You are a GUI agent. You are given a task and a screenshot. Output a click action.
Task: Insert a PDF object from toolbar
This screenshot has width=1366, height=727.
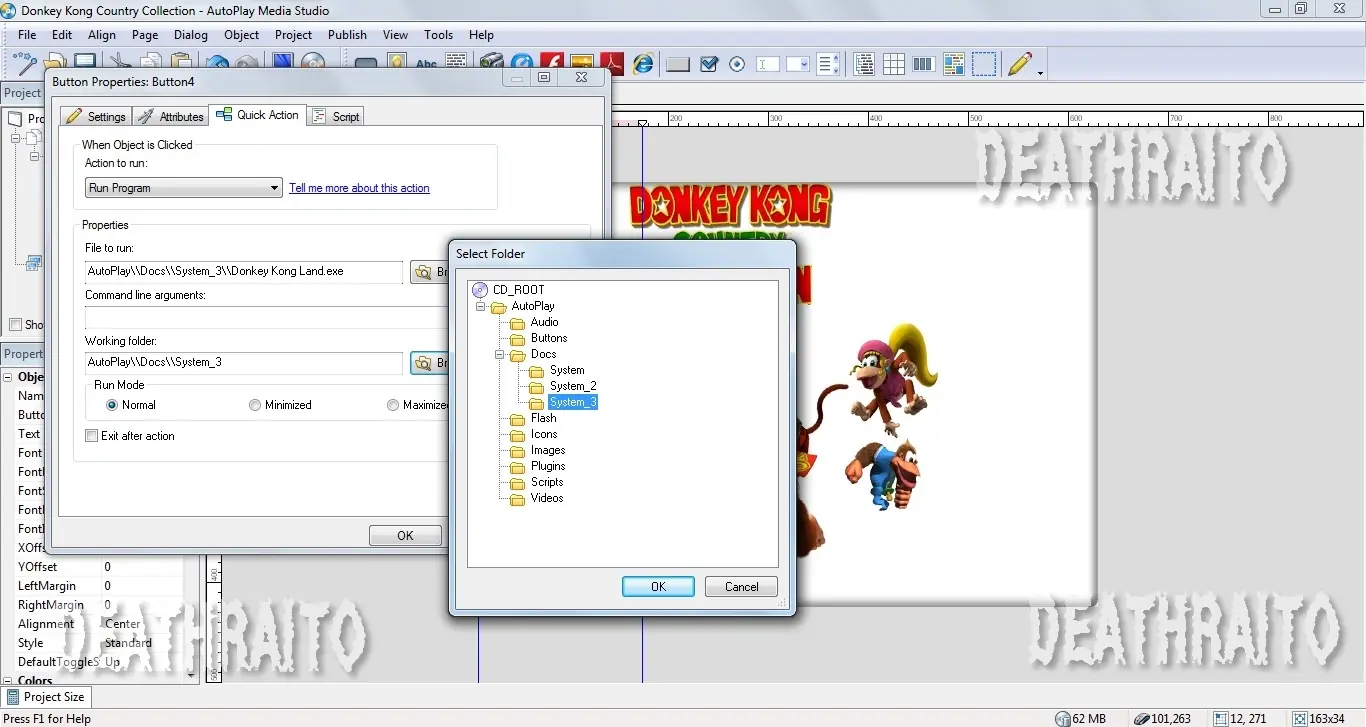(x=611, y=64)
